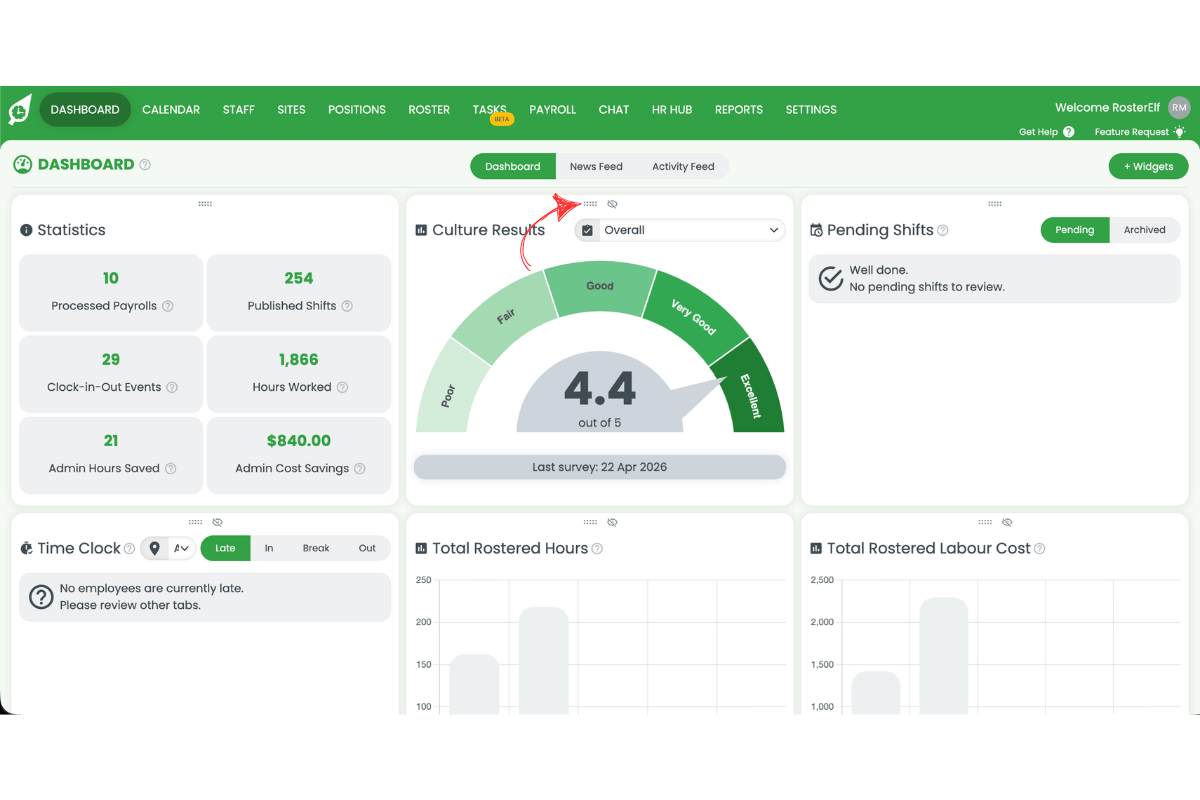Screen dimensions: 1200x800
Task: Click the clipboard icon in Culture Results filter
Action: coord(588,230)
